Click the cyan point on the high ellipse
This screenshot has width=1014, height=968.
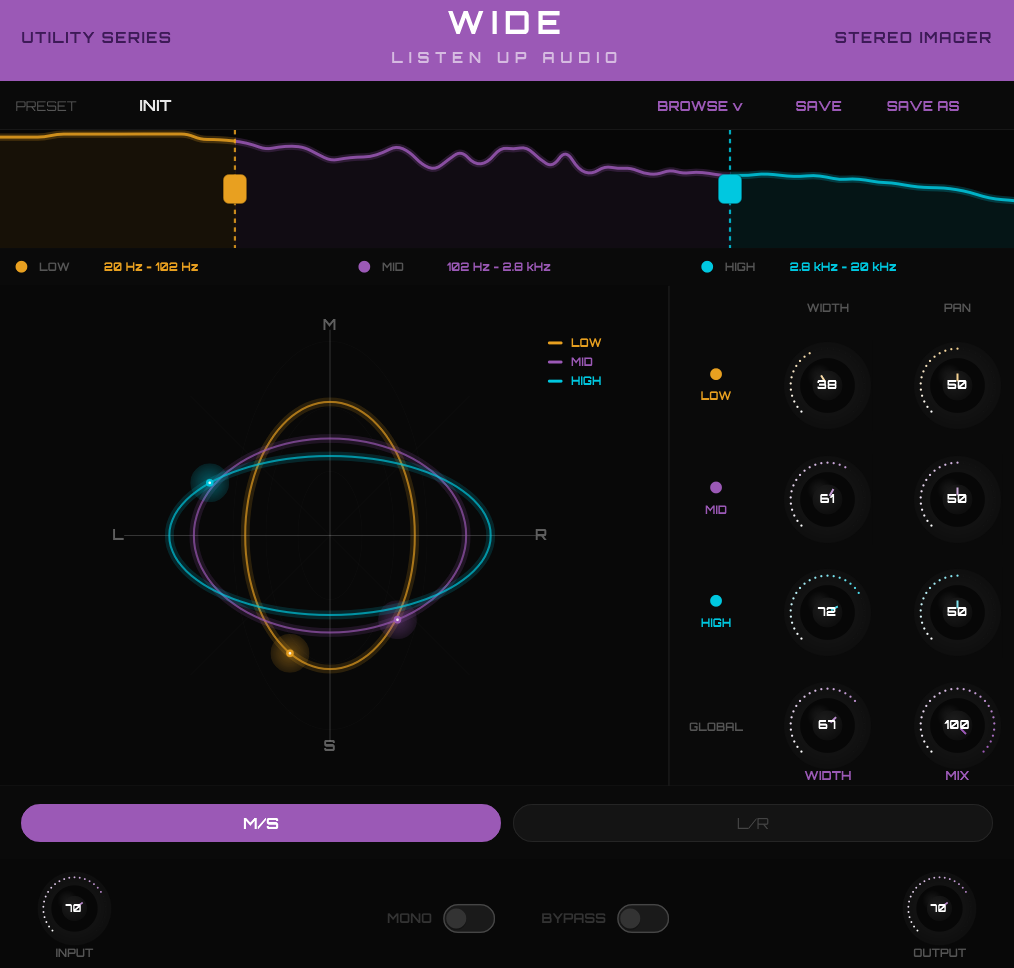210,482
